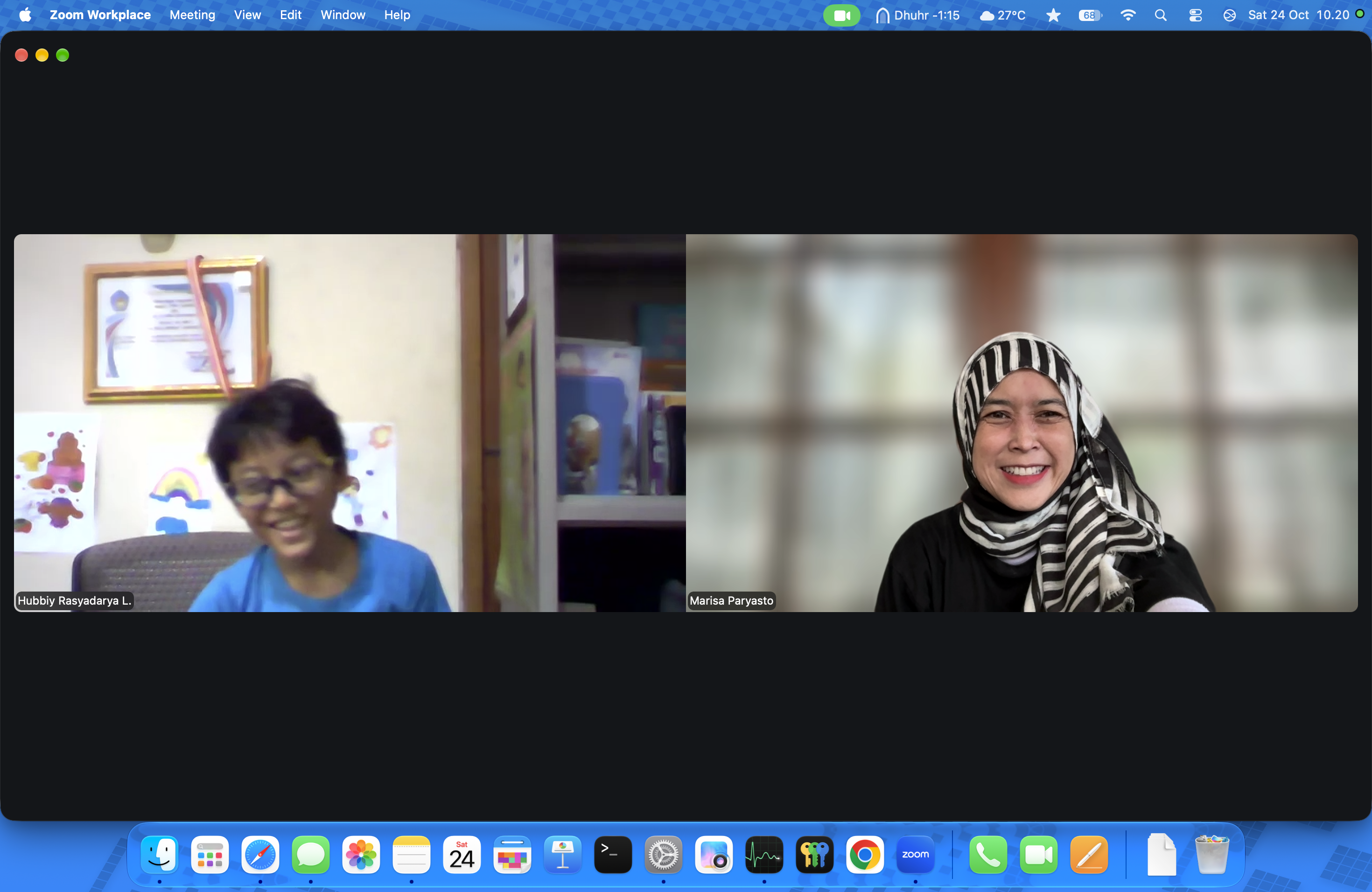
Task: Click the star icon in the menu bar
Action: [1053, 15]
